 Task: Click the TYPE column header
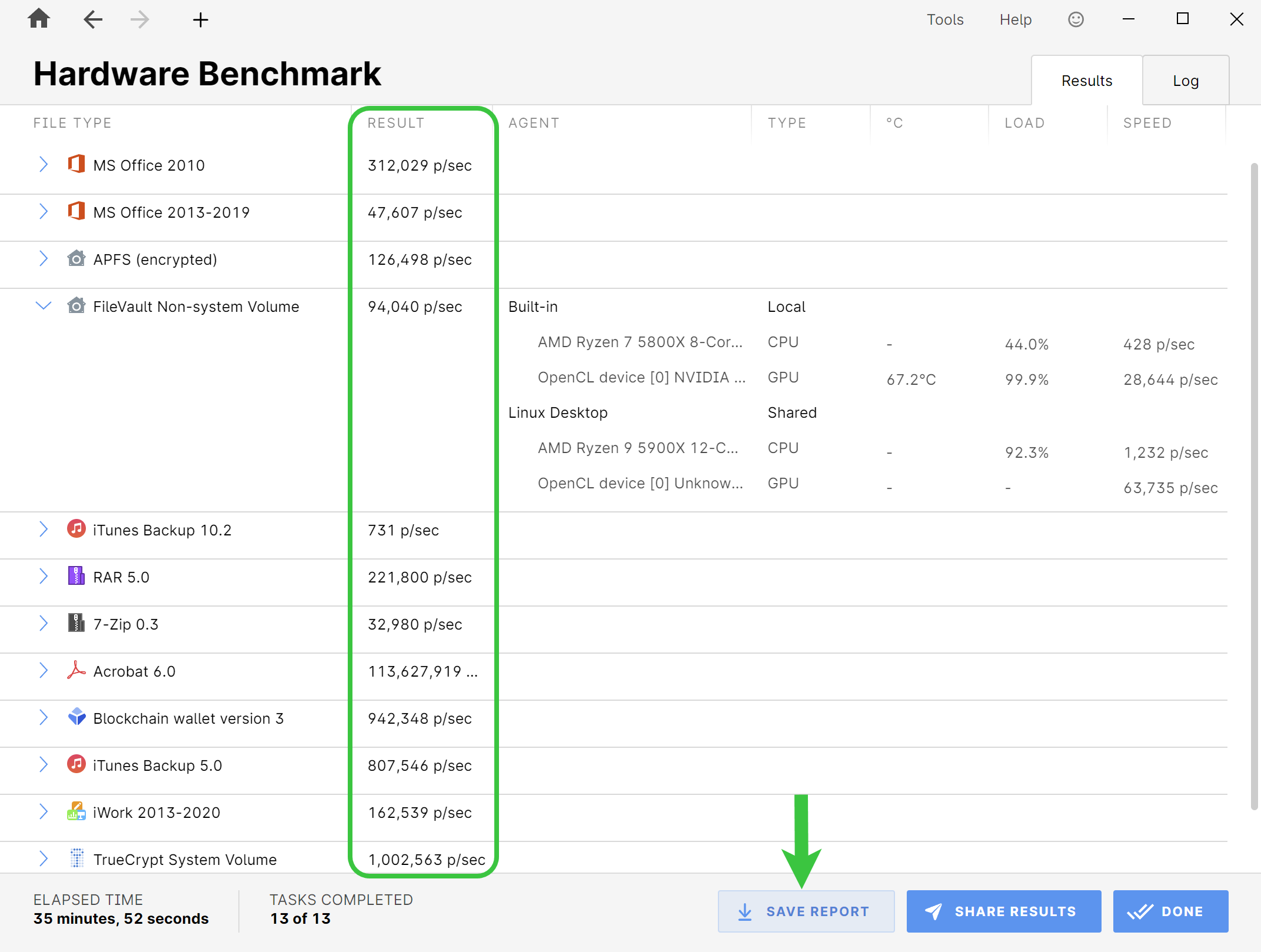[787, 123]
